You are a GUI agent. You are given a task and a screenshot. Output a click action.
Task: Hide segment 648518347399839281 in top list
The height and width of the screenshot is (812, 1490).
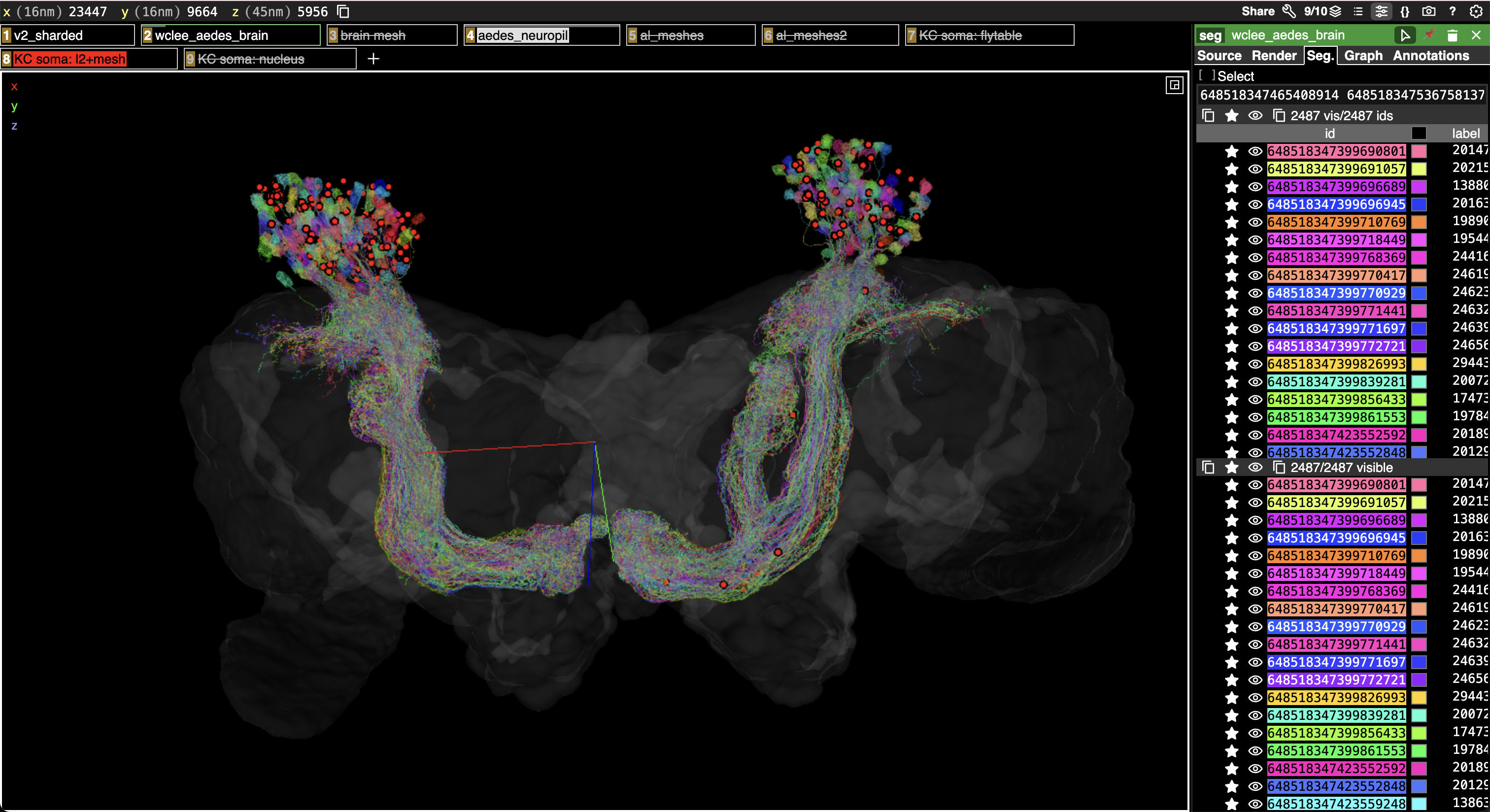[x=1255, y=382]
